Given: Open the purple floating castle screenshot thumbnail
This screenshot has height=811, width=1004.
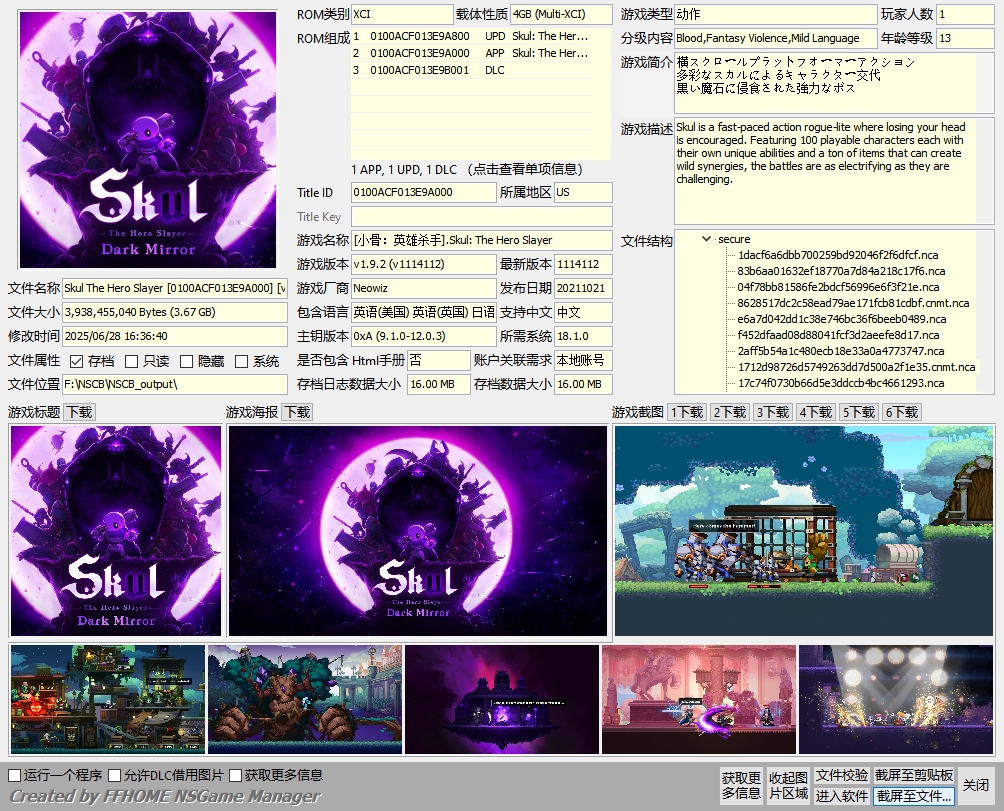Looking at the screenshot, I should (502, 699).
